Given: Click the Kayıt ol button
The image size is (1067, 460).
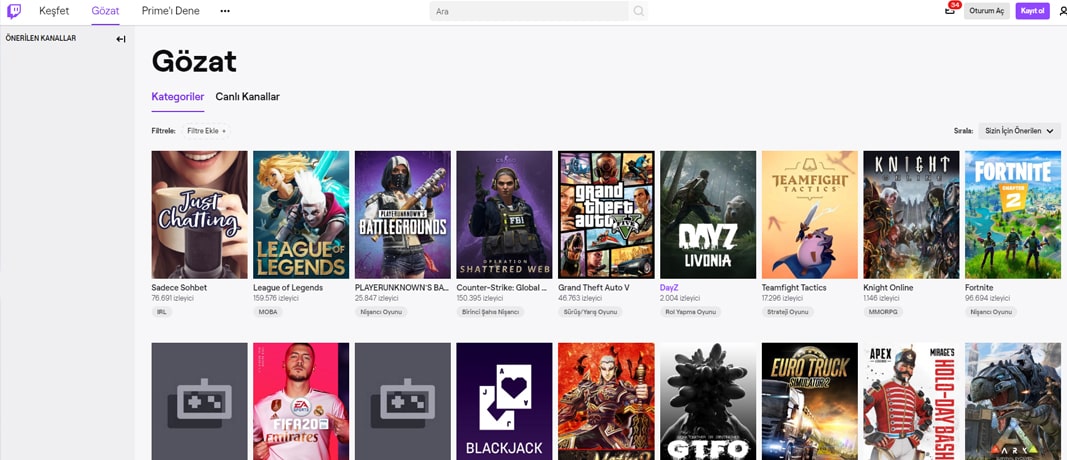Looking at the screenshot, I should [x=1032, y=11].
